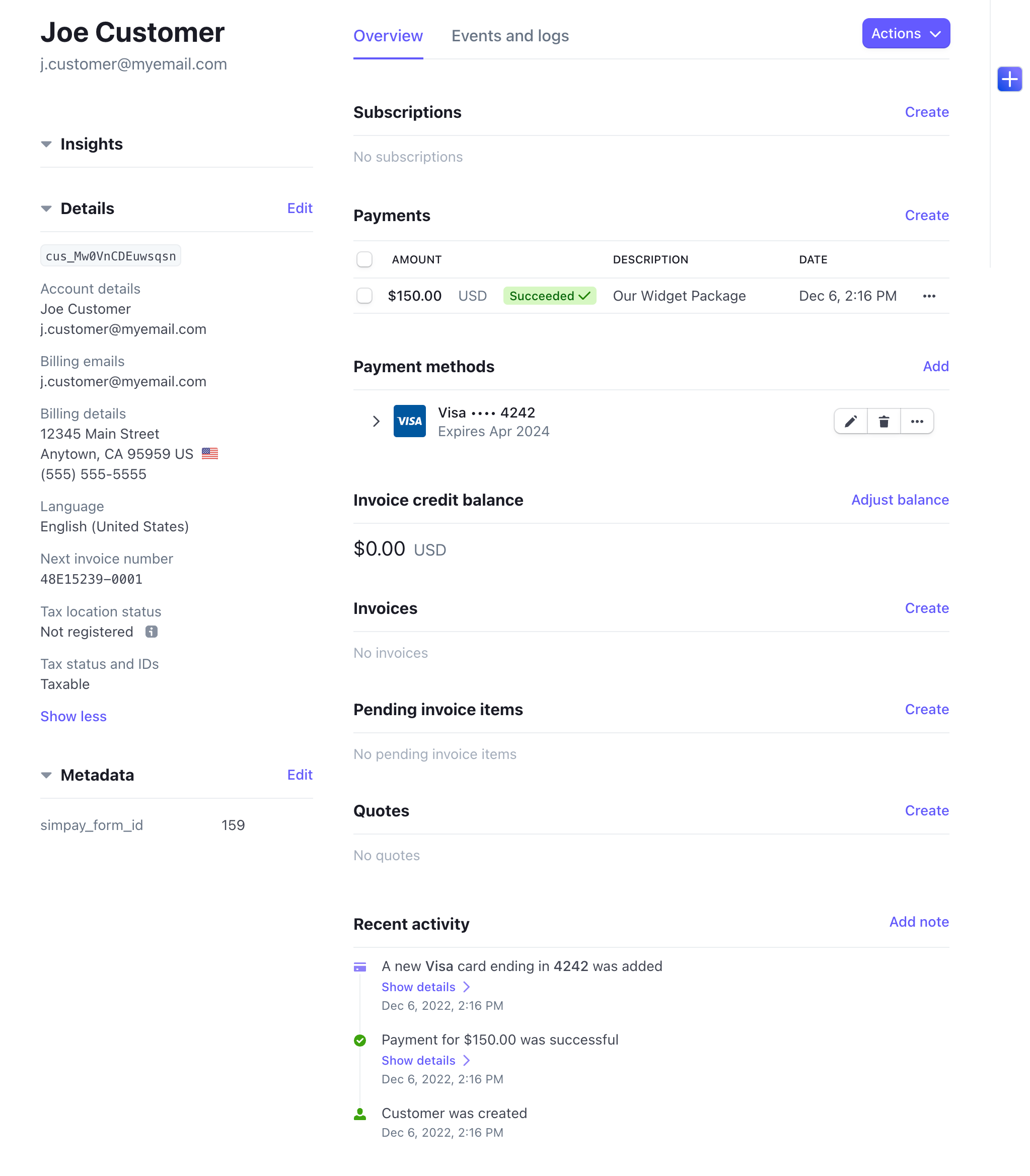Open the edit icon for the Visa card
1030x1176 pixels.
pyautogui.click(x=851, y=421)
